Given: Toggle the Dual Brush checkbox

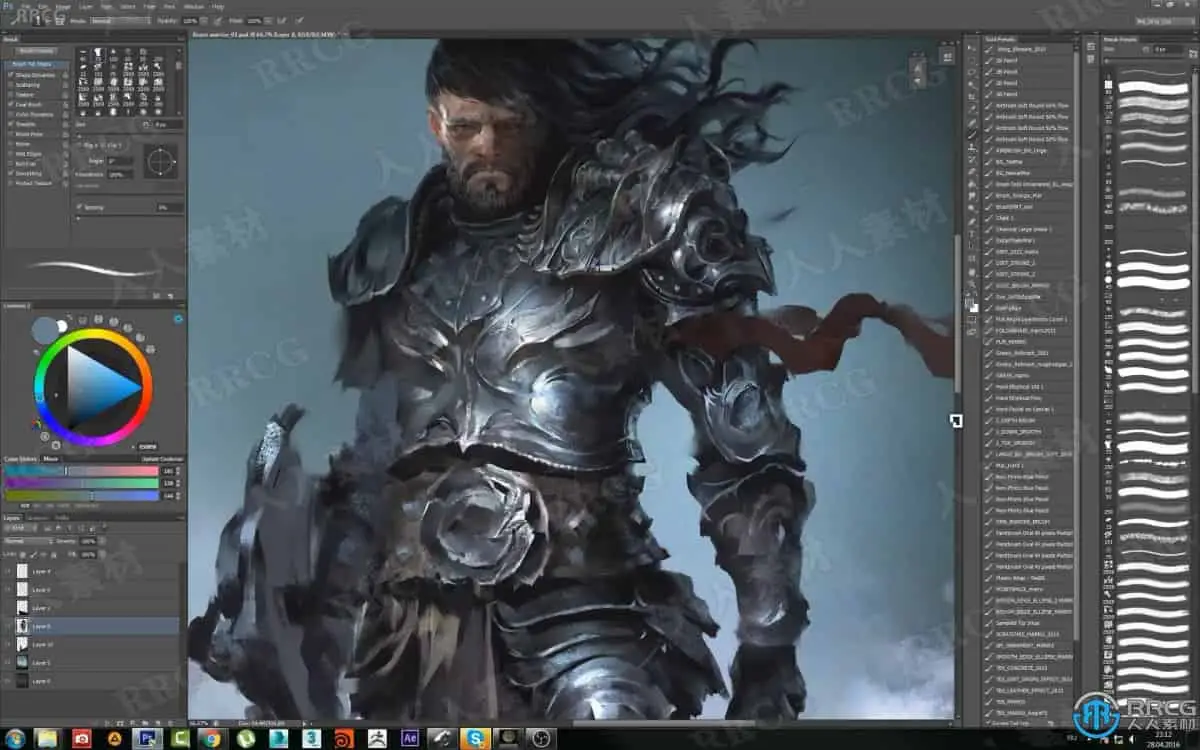Looking at the screenshot, I should click(x=10, y=104).
